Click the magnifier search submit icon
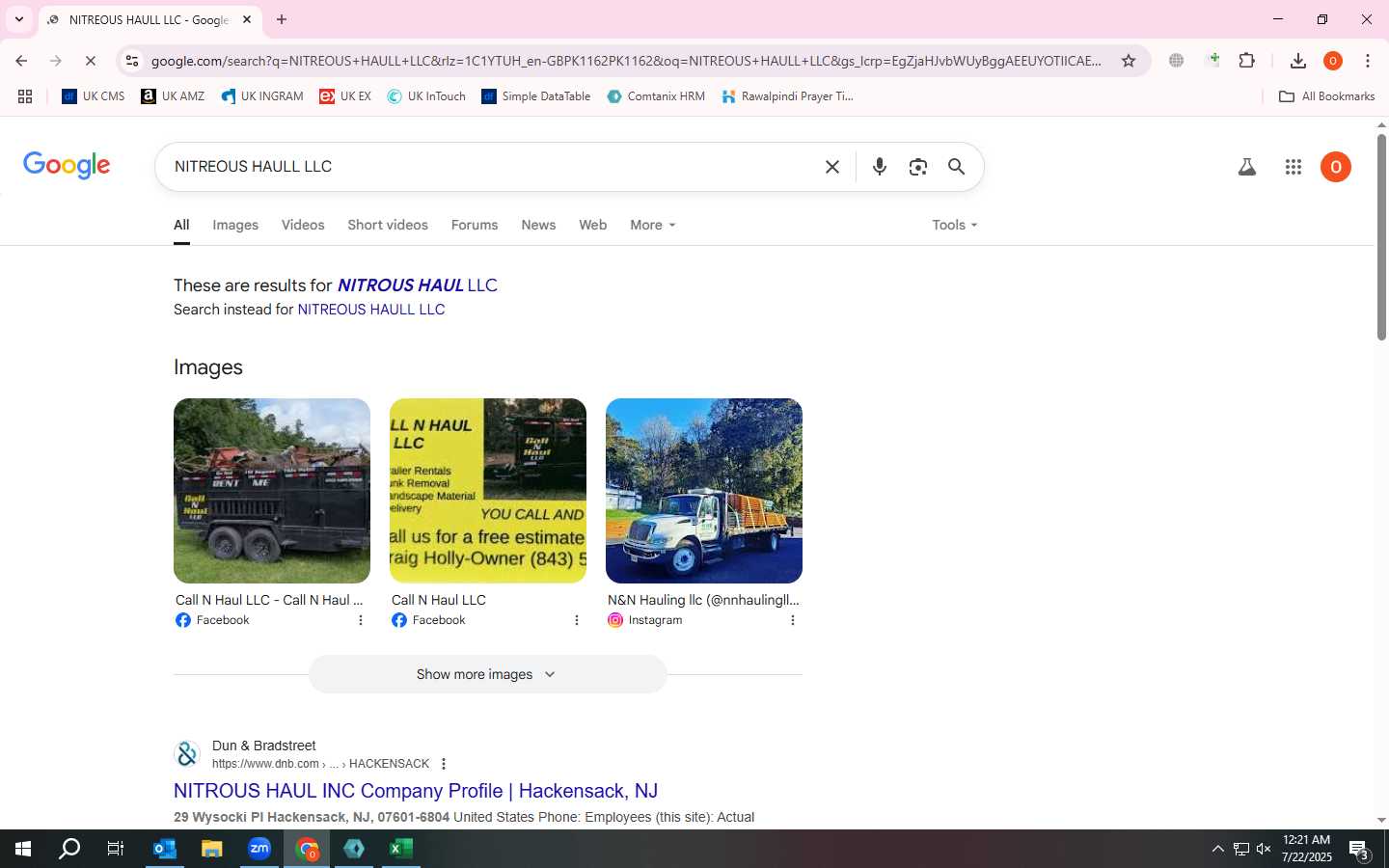This screenshot has height=868, width=1389. coord(956,167)
